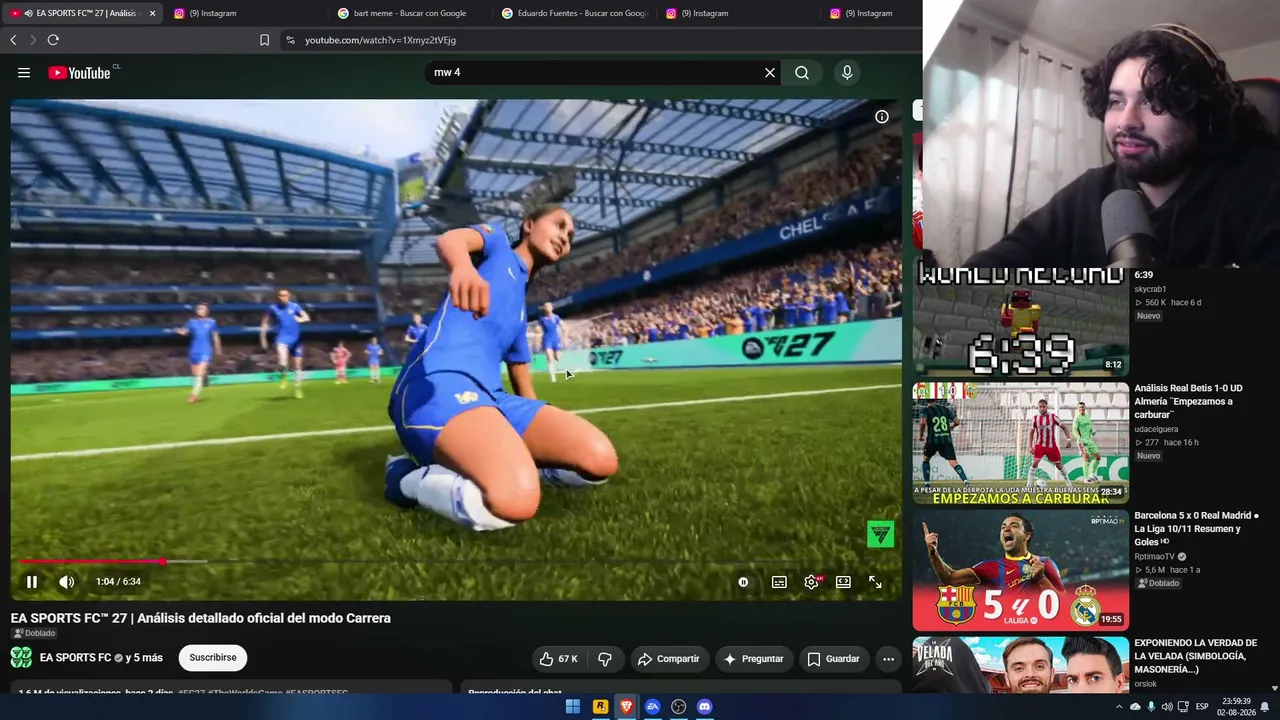This screenshot has width=1280, height=720.
Task: Open 'Barcelona 5 x 0 Real Madrid' video title
Action: coord(1196,529)
